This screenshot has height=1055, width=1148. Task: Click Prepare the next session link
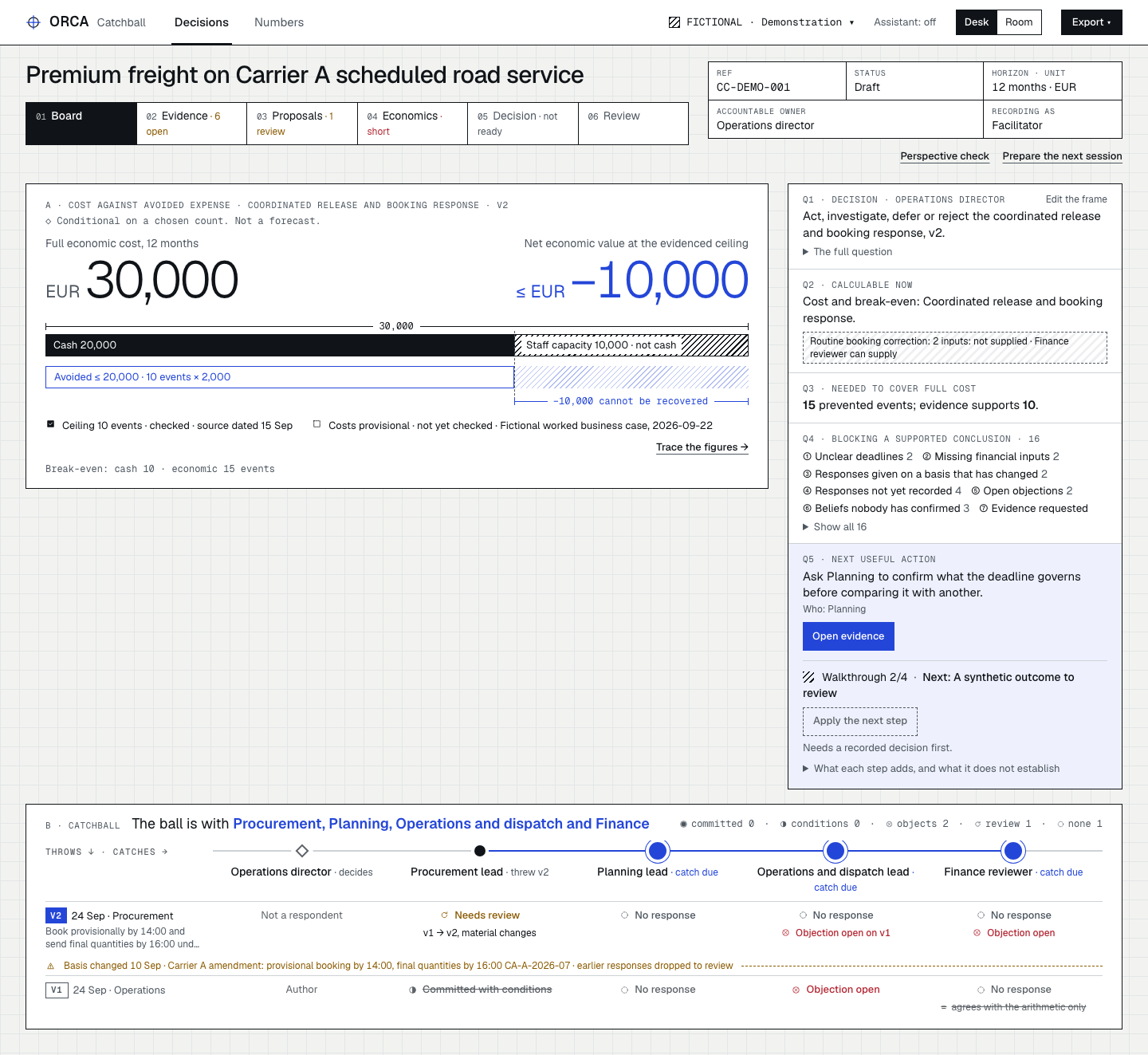coord(1062,156)
